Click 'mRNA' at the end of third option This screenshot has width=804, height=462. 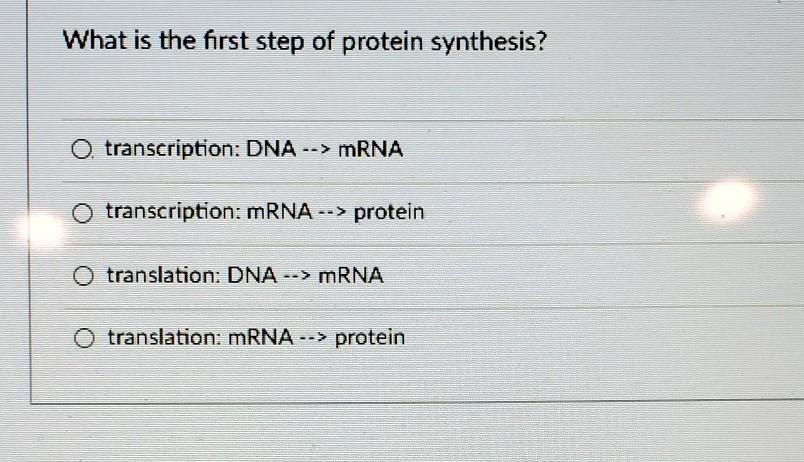click(x=351, y=275)
